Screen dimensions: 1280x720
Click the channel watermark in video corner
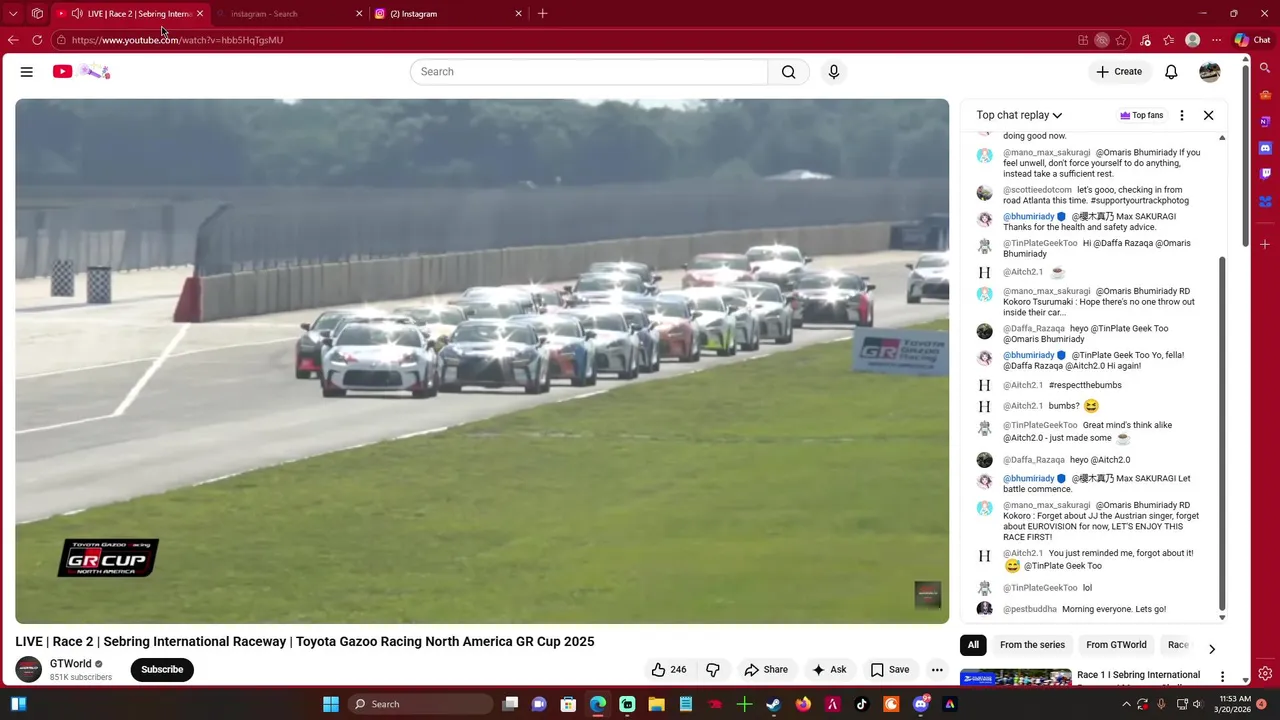click(x=928, y=595)
